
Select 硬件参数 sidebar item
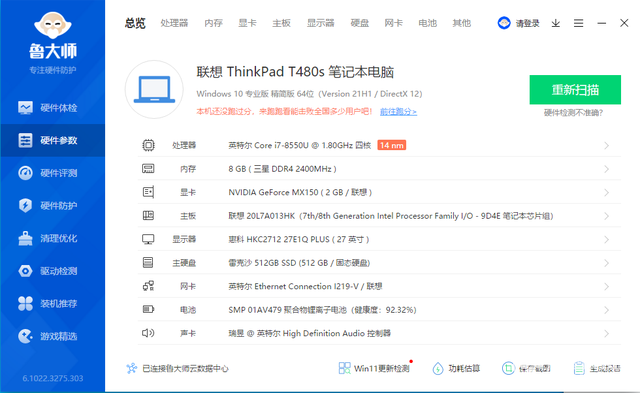(x=53, y=140)
